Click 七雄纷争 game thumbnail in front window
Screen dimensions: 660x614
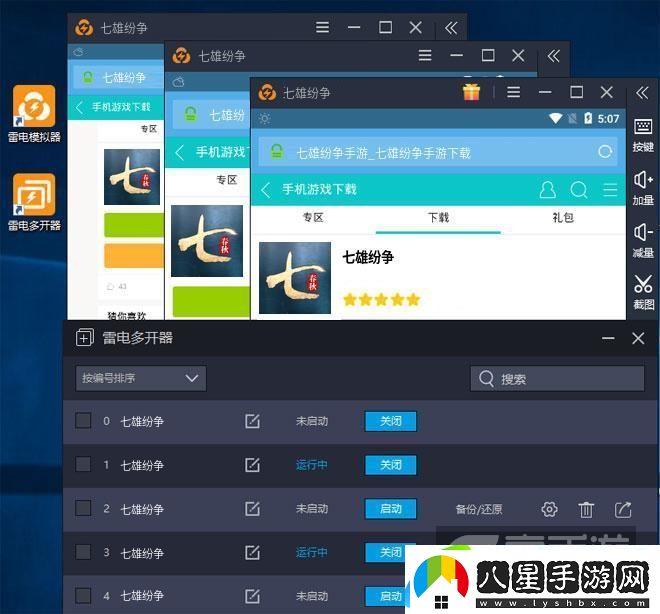coord(295,278)
